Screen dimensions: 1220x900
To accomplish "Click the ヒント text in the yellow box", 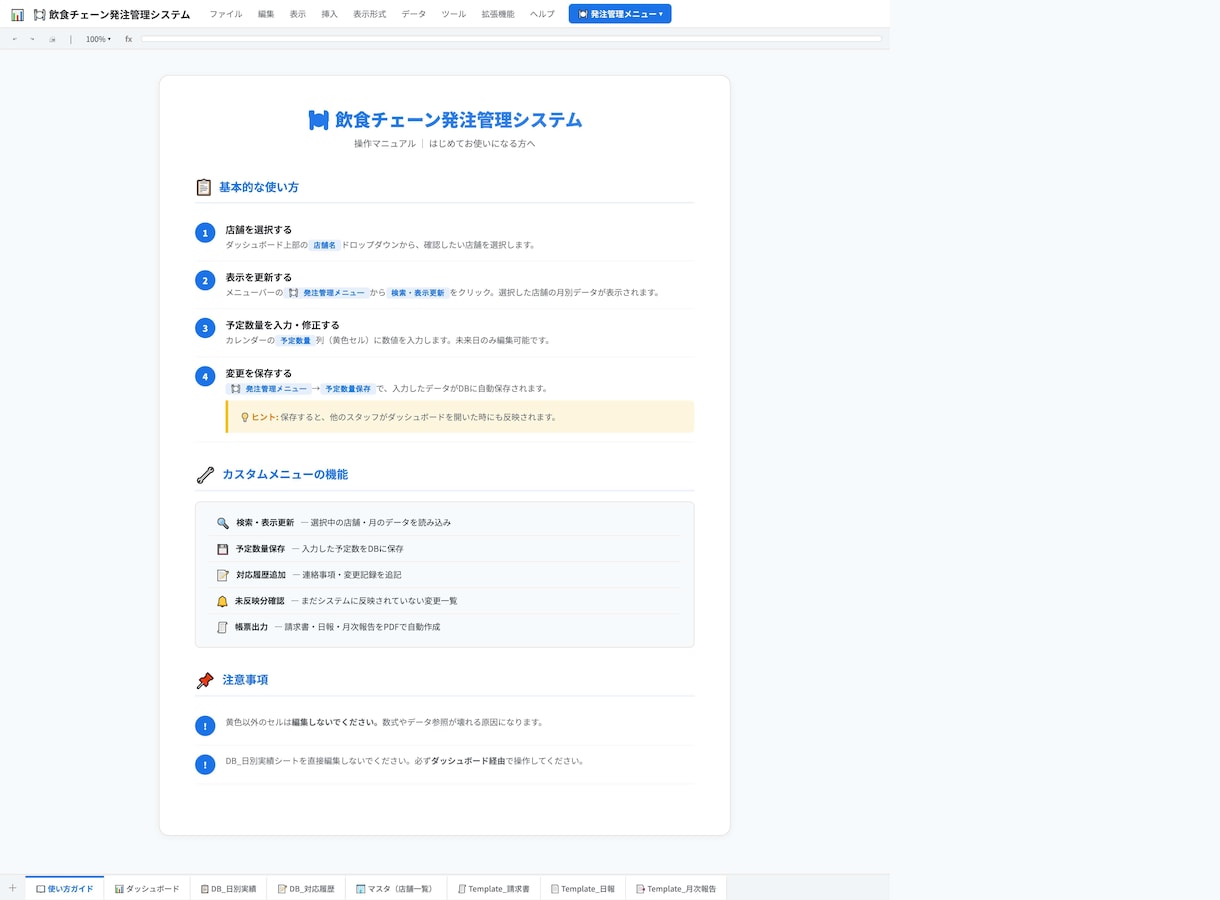I will [x=264, y=417].
